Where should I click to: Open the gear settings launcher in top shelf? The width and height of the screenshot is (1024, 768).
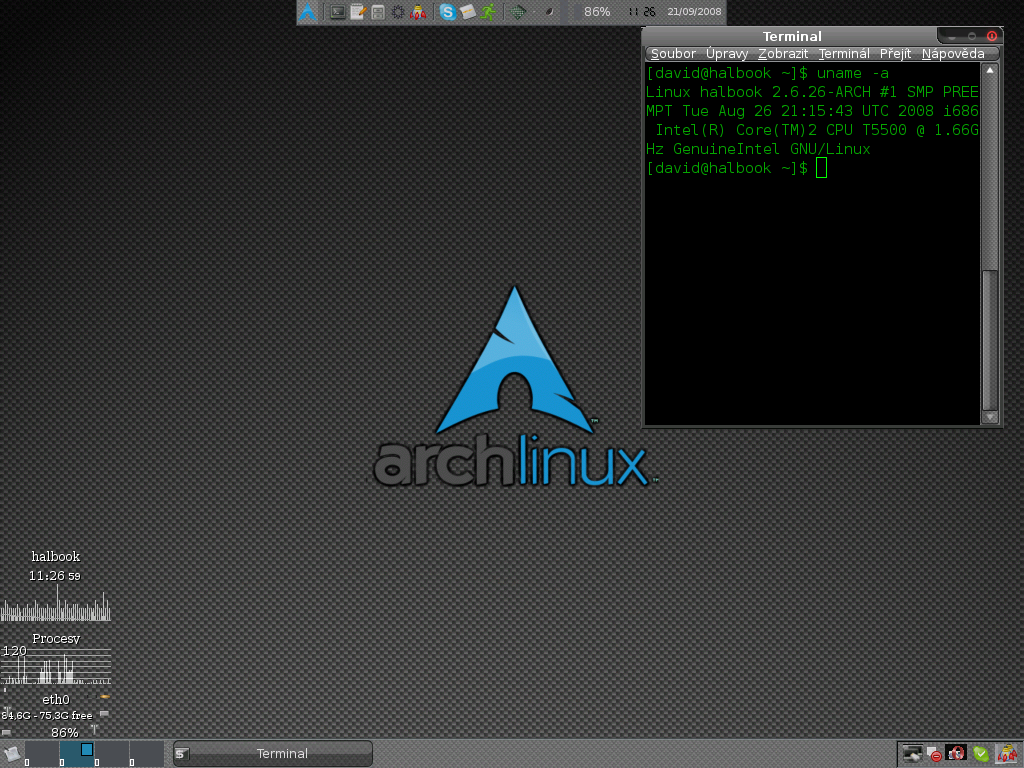(398, 12)
